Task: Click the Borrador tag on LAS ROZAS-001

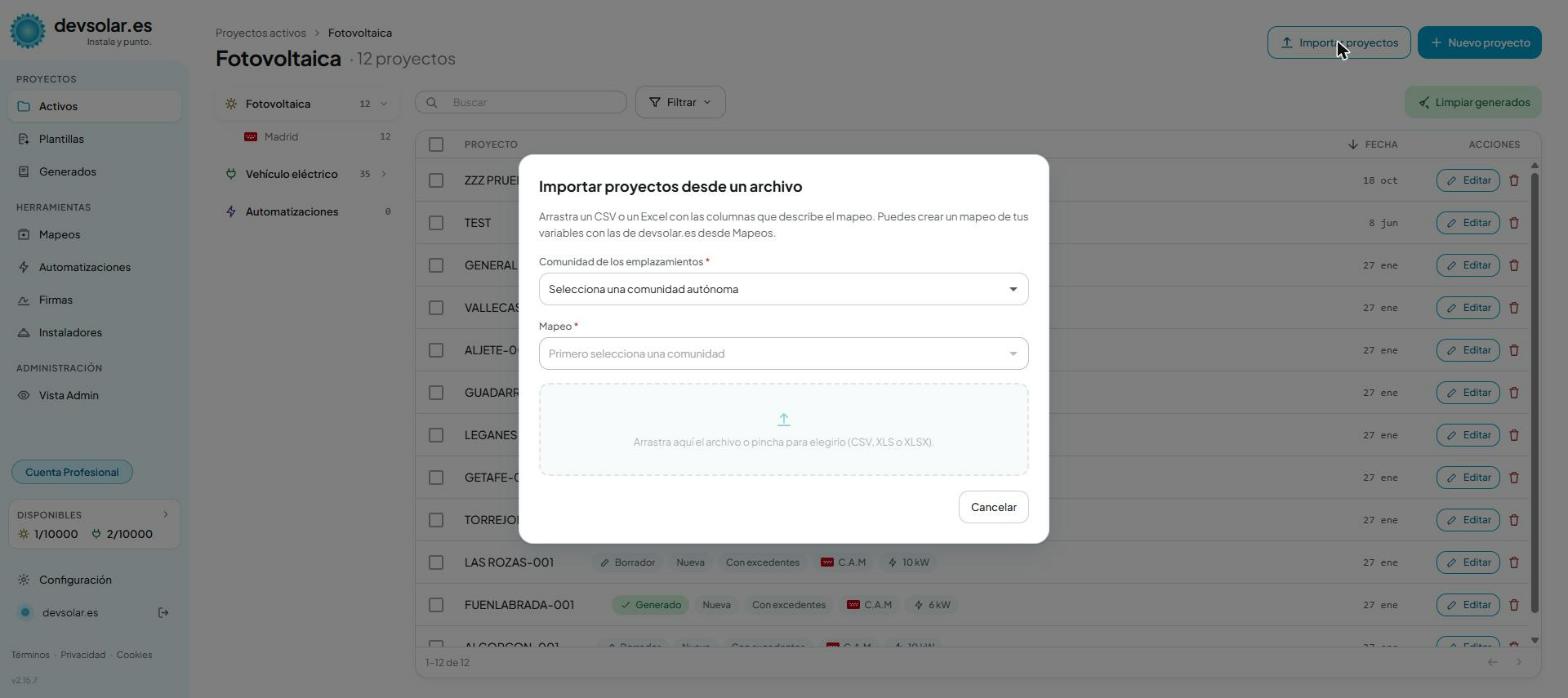Action: [627, 562]
